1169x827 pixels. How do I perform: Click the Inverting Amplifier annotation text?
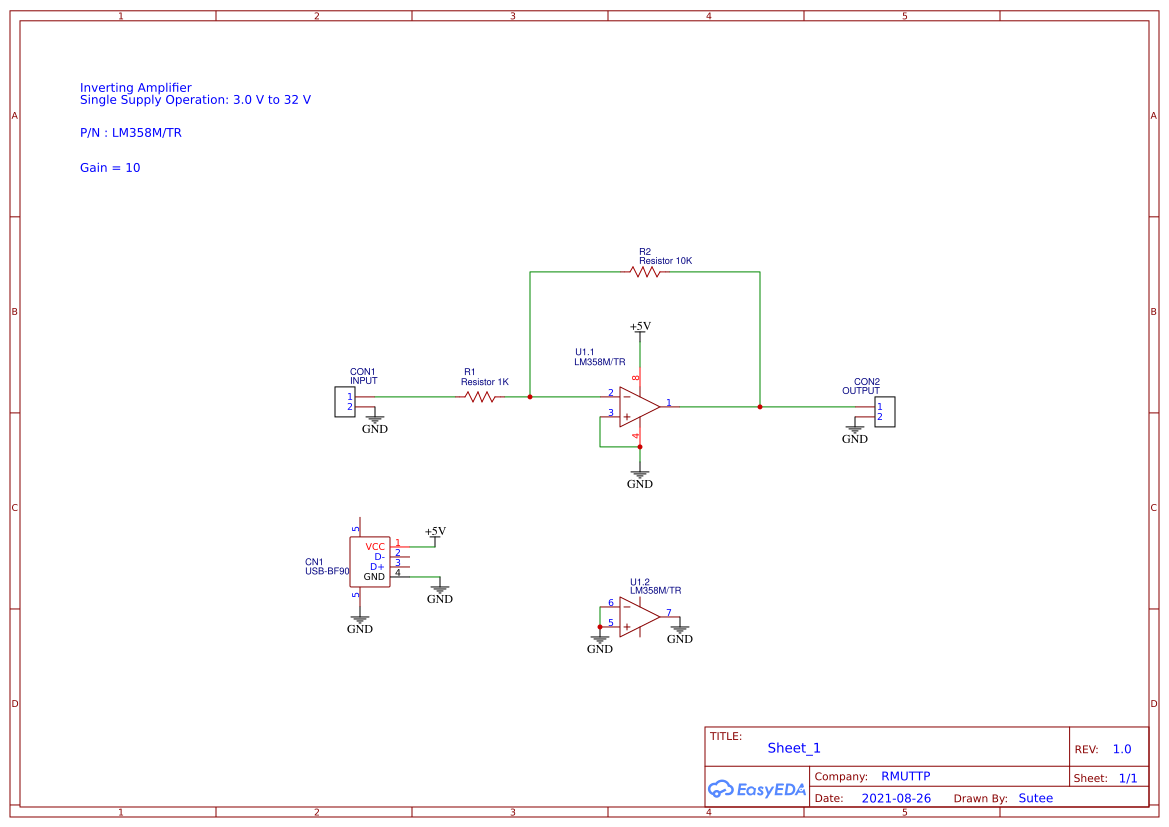click(x=136, y=88)
